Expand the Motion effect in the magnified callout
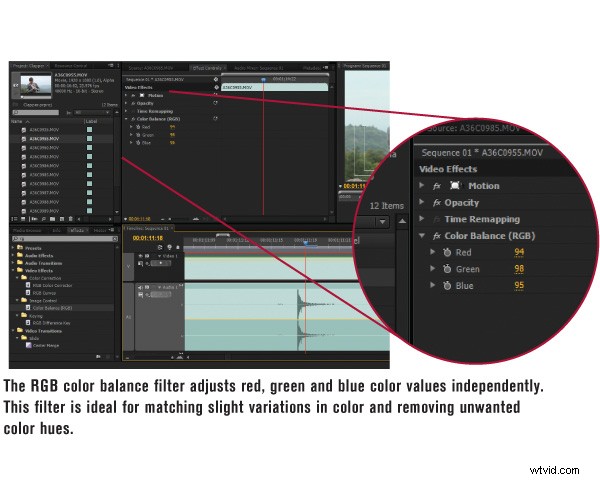600x480 pixels. pyautogui.click(x=422, y=185)
